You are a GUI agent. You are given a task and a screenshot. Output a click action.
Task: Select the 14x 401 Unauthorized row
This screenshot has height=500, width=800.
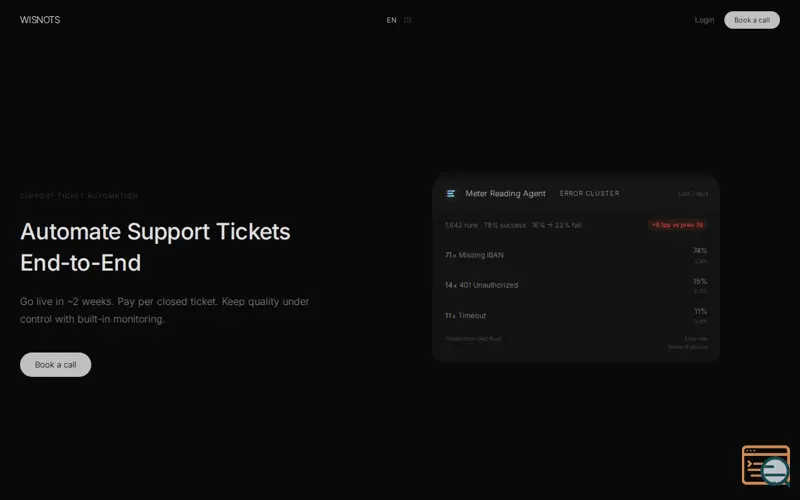pos(576,285)
